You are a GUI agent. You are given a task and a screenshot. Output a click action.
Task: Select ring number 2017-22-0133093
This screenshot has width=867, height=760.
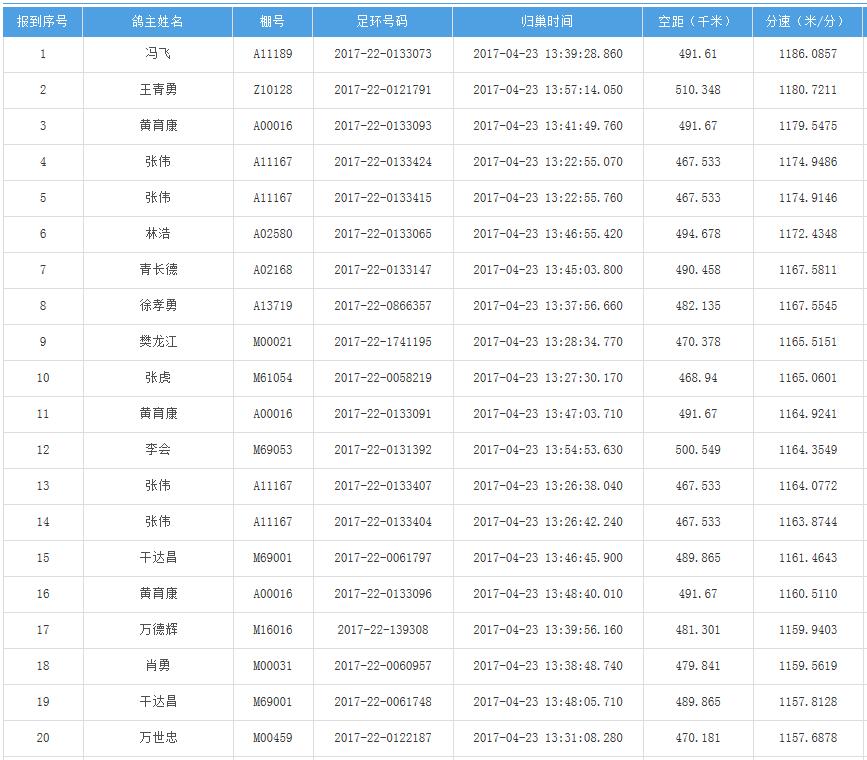[x=382, y=126]
